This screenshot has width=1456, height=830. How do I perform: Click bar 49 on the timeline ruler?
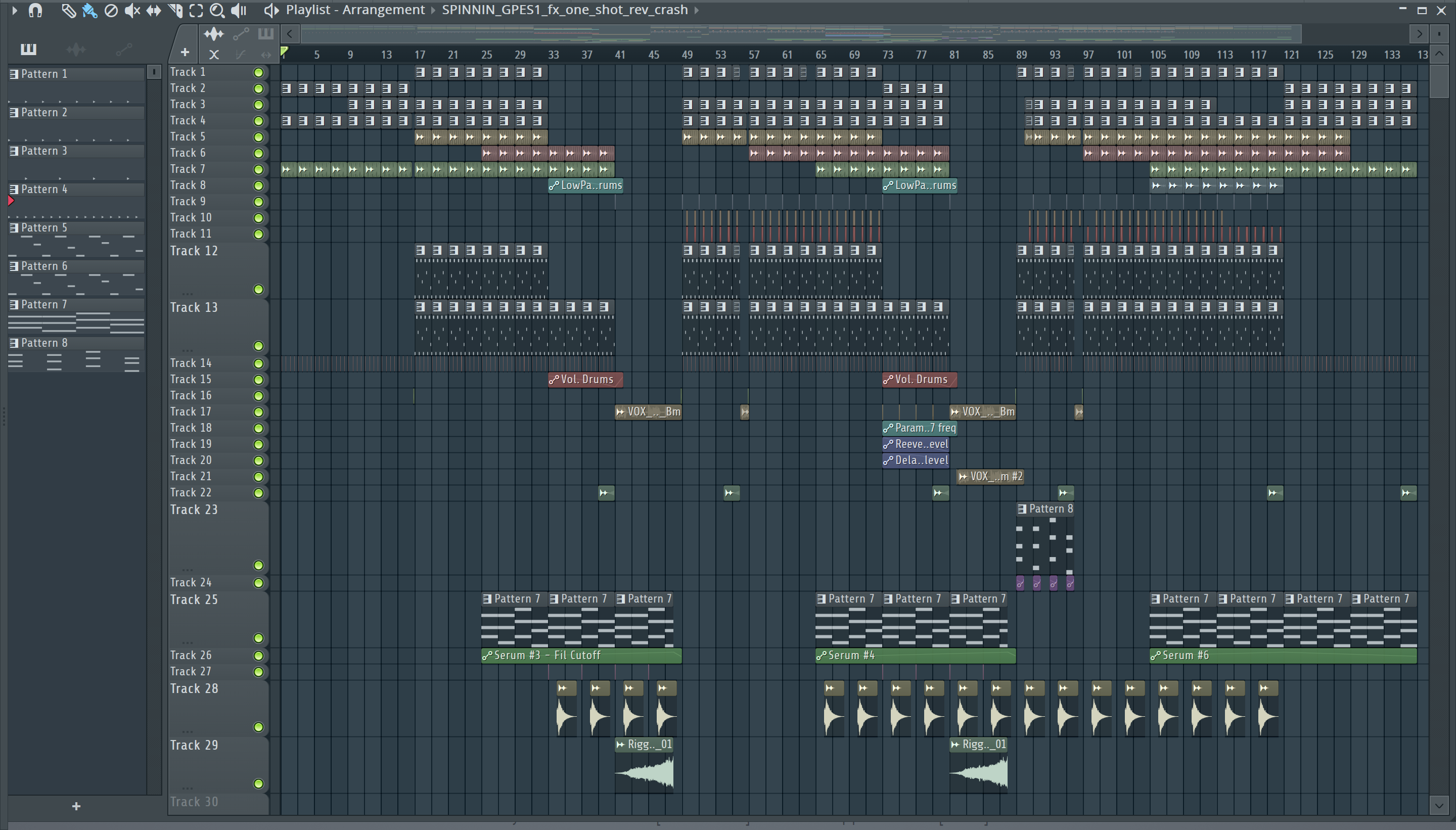(x=687, y=55)
